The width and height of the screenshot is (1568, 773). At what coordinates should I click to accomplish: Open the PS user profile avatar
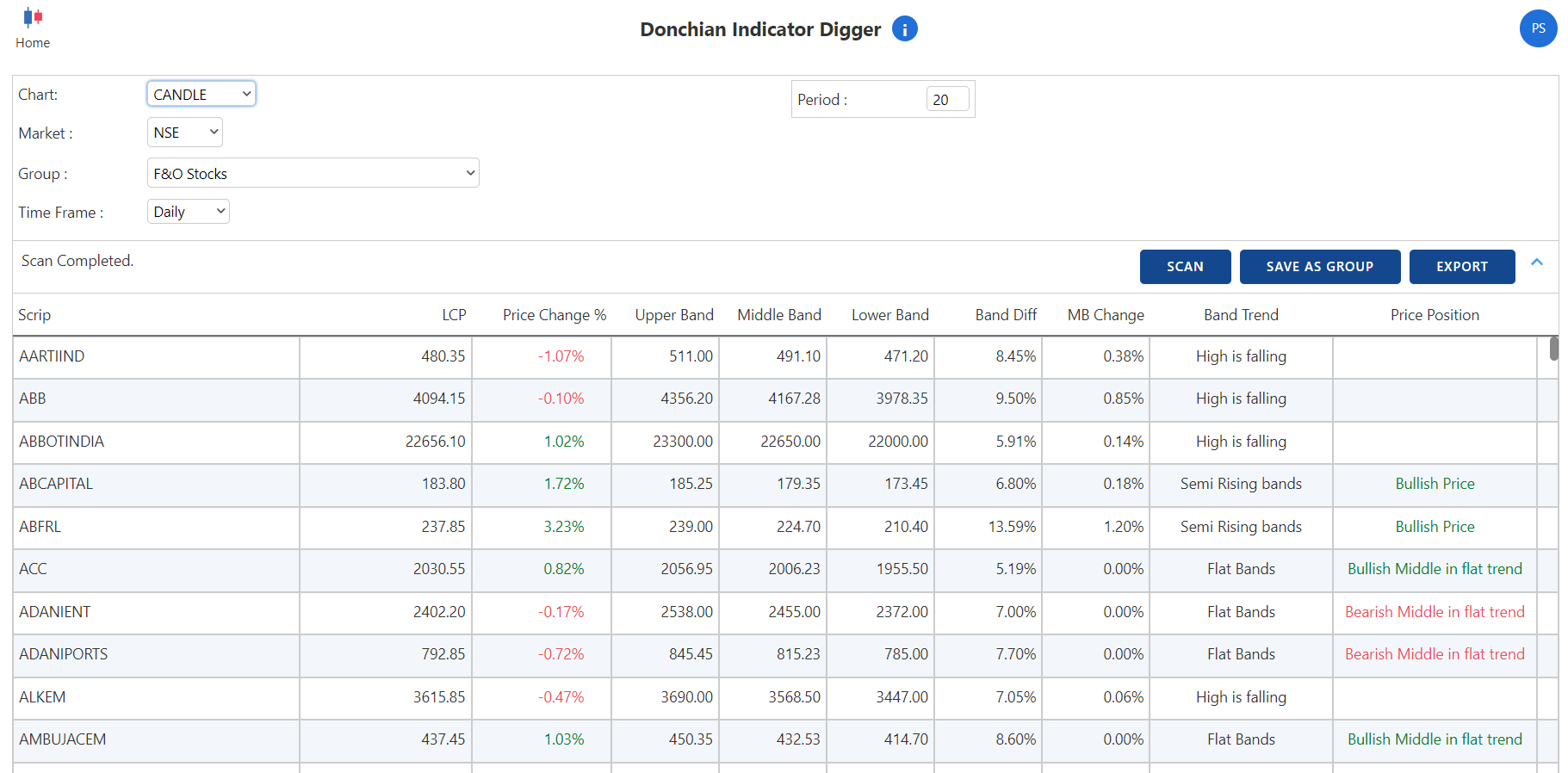tap(1538, 28)
